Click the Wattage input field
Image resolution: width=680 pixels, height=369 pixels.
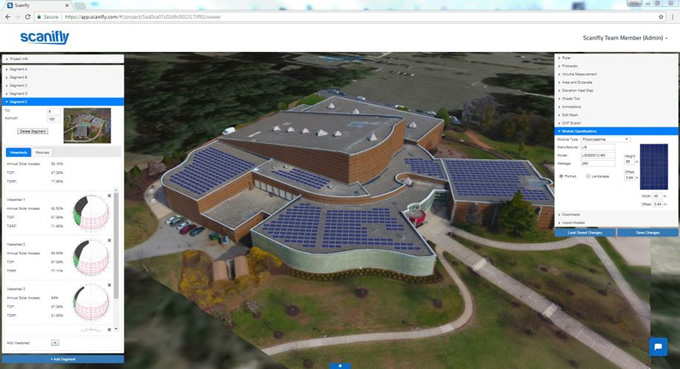(x=598, y=163)
